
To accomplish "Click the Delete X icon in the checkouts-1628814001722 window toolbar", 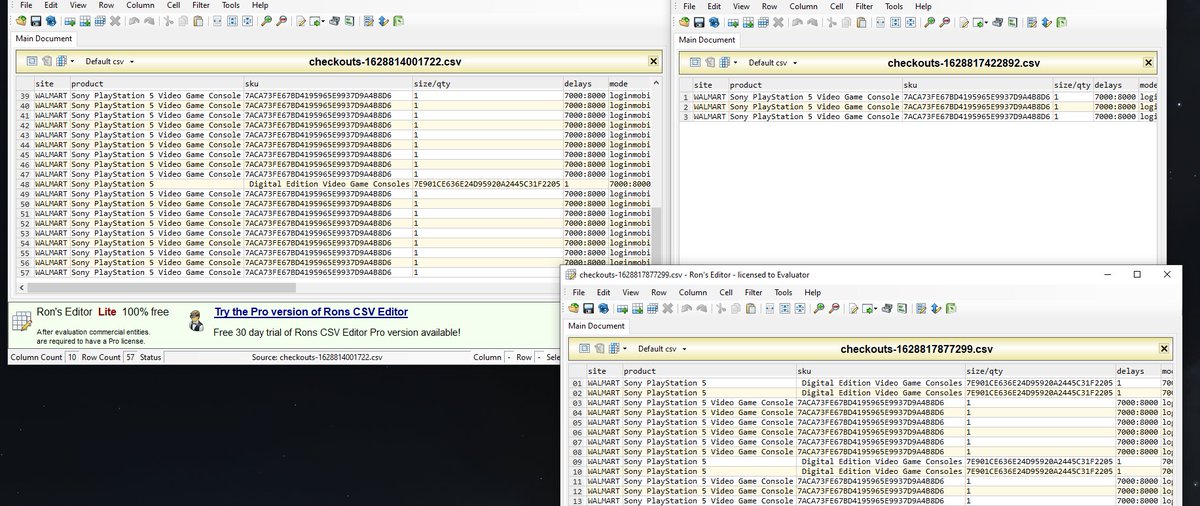I will click(x=115, y=21).
